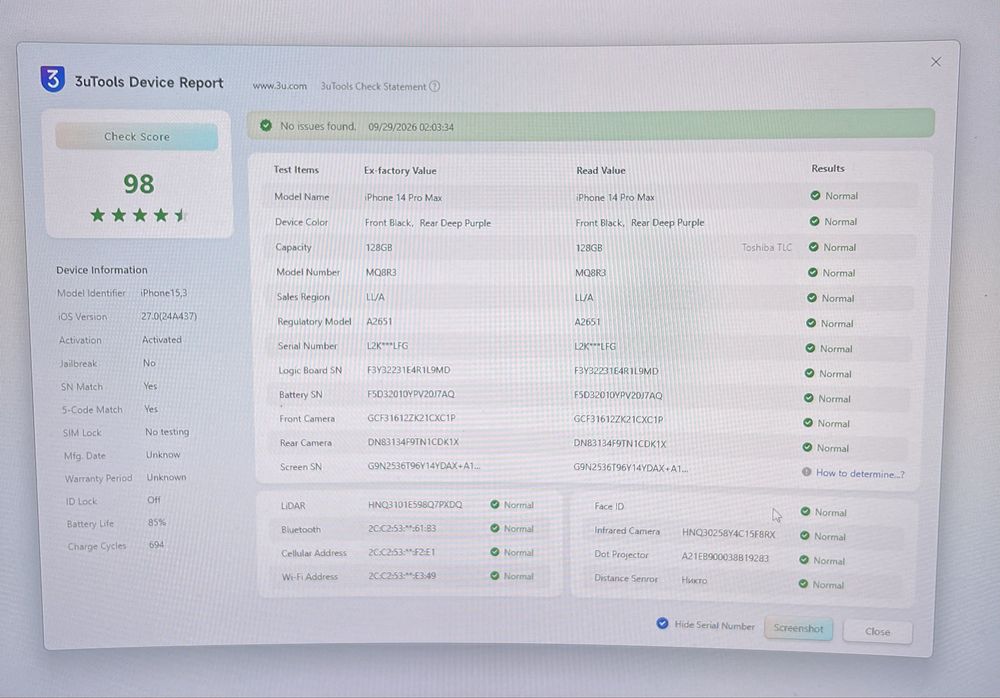Click the Check Score button

click(136, 137)
